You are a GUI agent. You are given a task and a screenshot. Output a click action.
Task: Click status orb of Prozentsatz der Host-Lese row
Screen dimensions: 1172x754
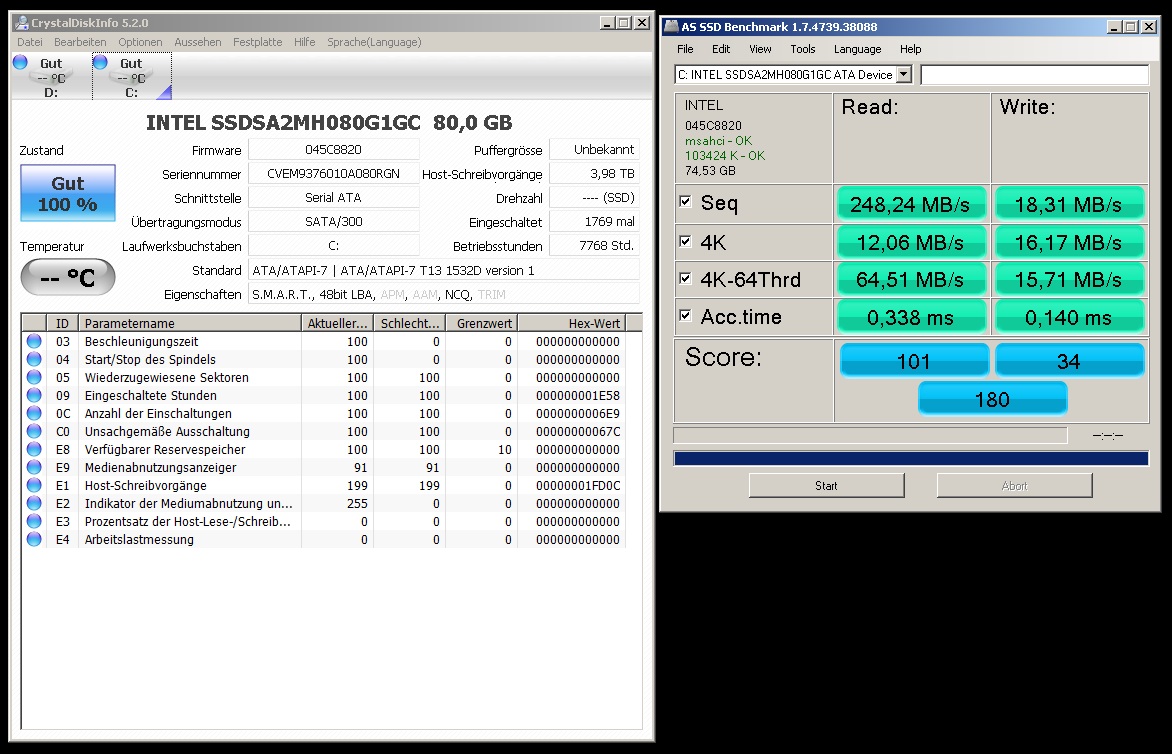(34, 521)
